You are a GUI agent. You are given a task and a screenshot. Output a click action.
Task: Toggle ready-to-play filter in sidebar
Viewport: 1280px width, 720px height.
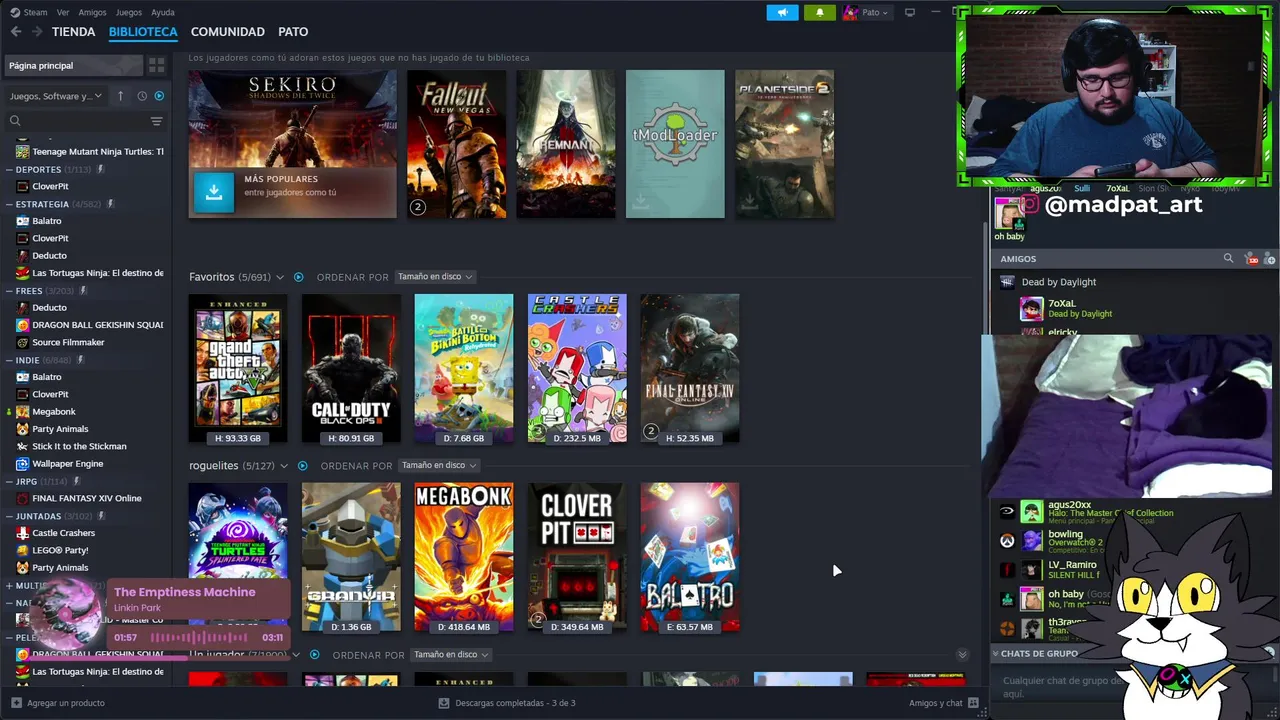(x=159, y=96)
